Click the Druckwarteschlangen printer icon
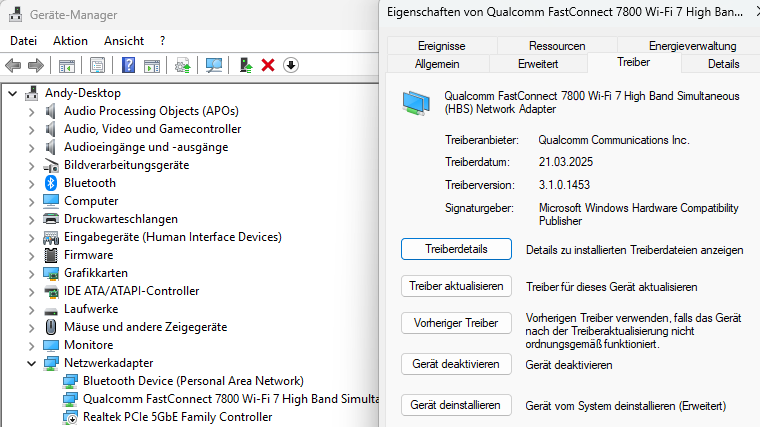 click(x=51, y=219)
